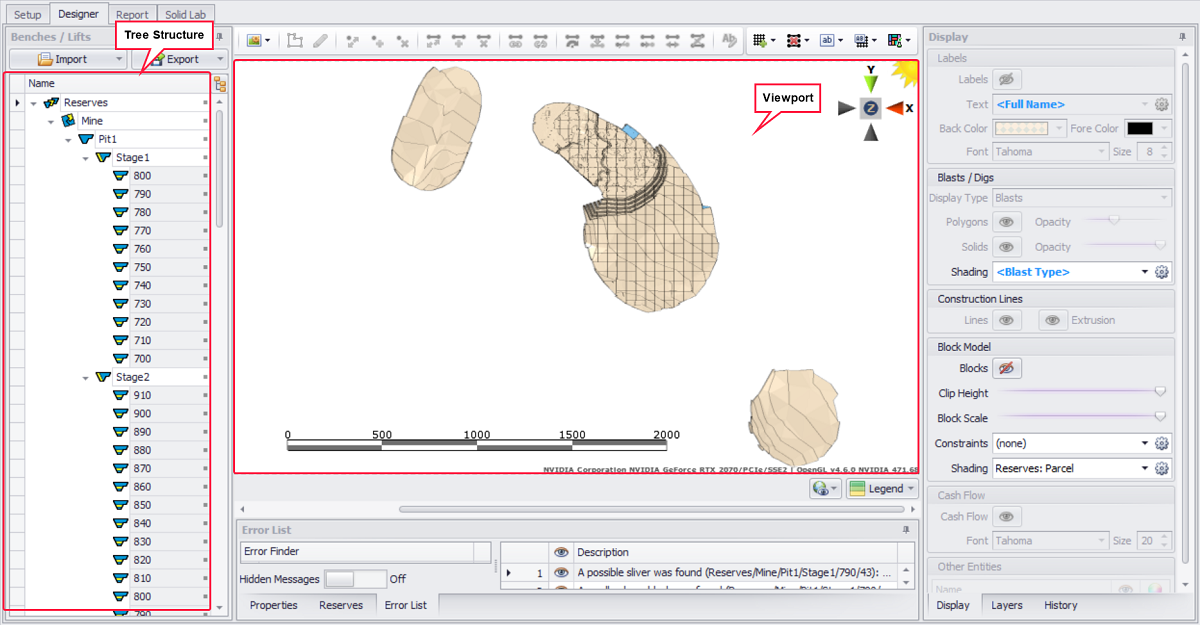Image resolution: width=1200 pixels, height=625 pixels.
Task: Click the text label 'ab' toolbar icon
Action: pyautogui.click(x=827, y=41)
